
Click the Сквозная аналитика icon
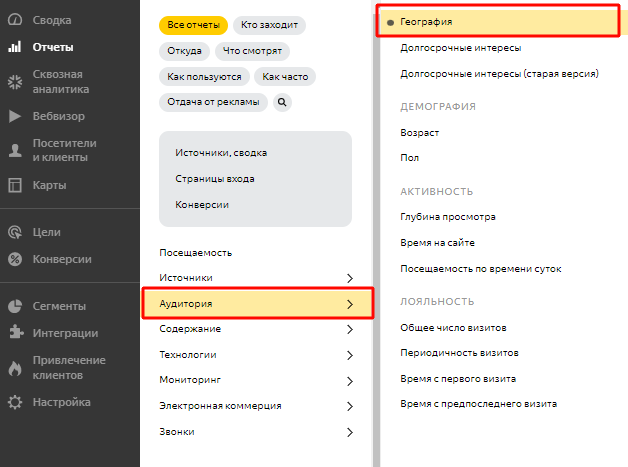point(15,81)
